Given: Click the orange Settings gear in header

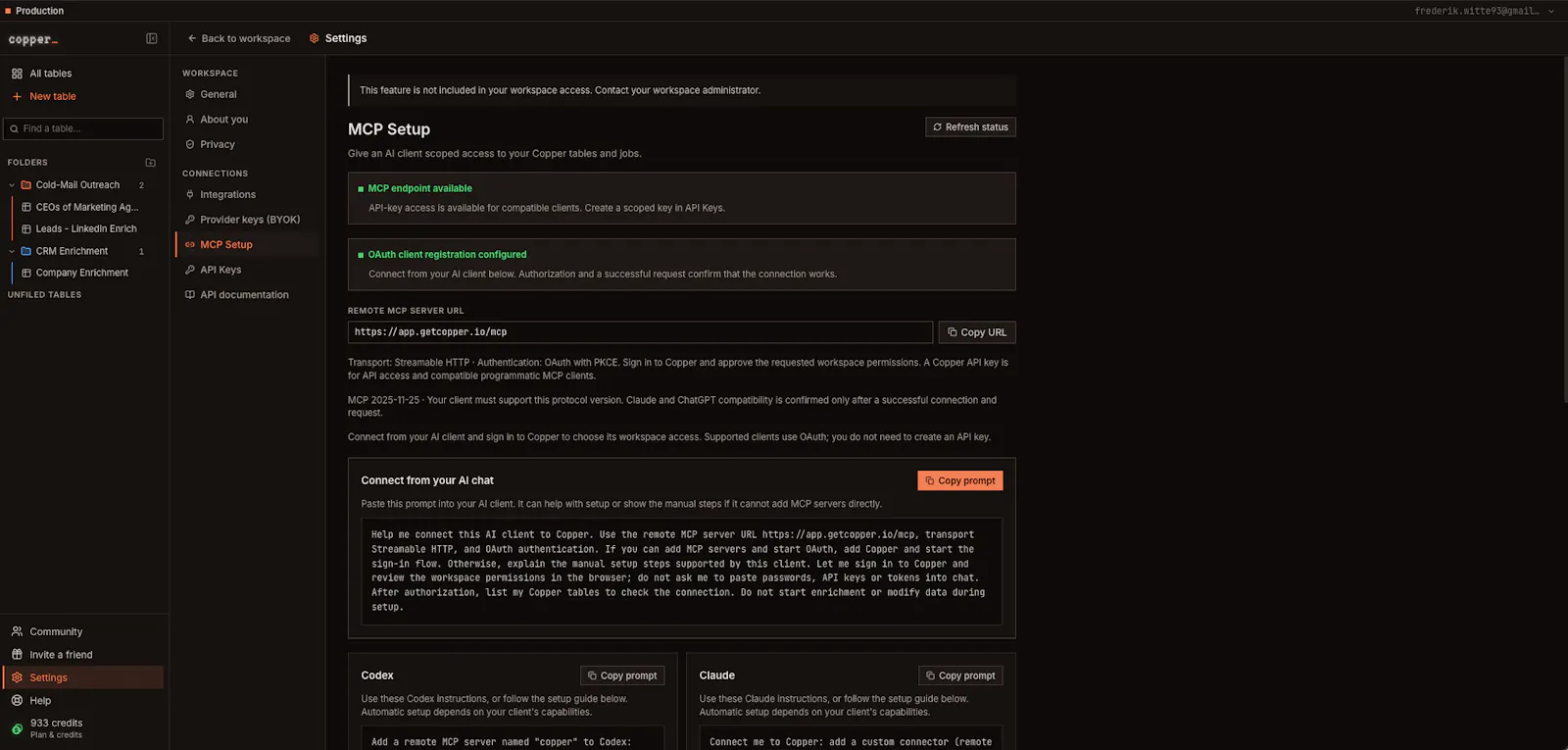Looking at the screenshot, I should pos(315,38).
